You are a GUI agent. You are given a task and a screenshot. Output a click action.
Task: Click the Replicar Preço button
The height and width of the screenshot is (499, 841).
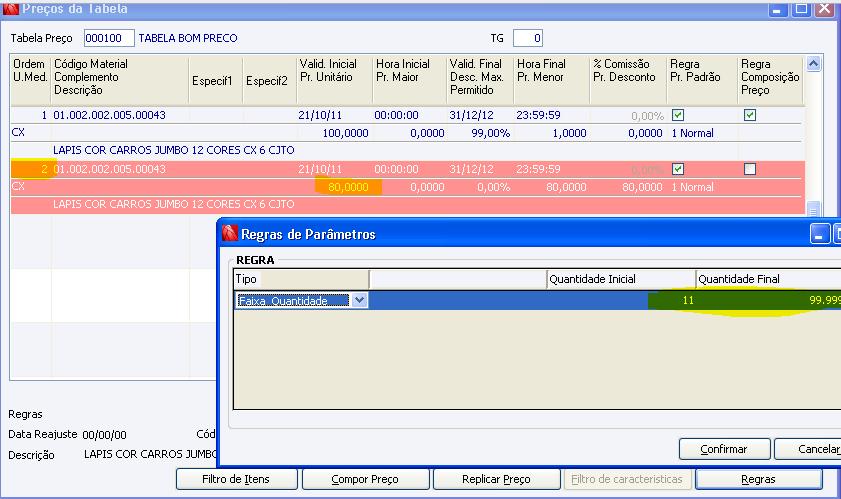coord(496,479)
